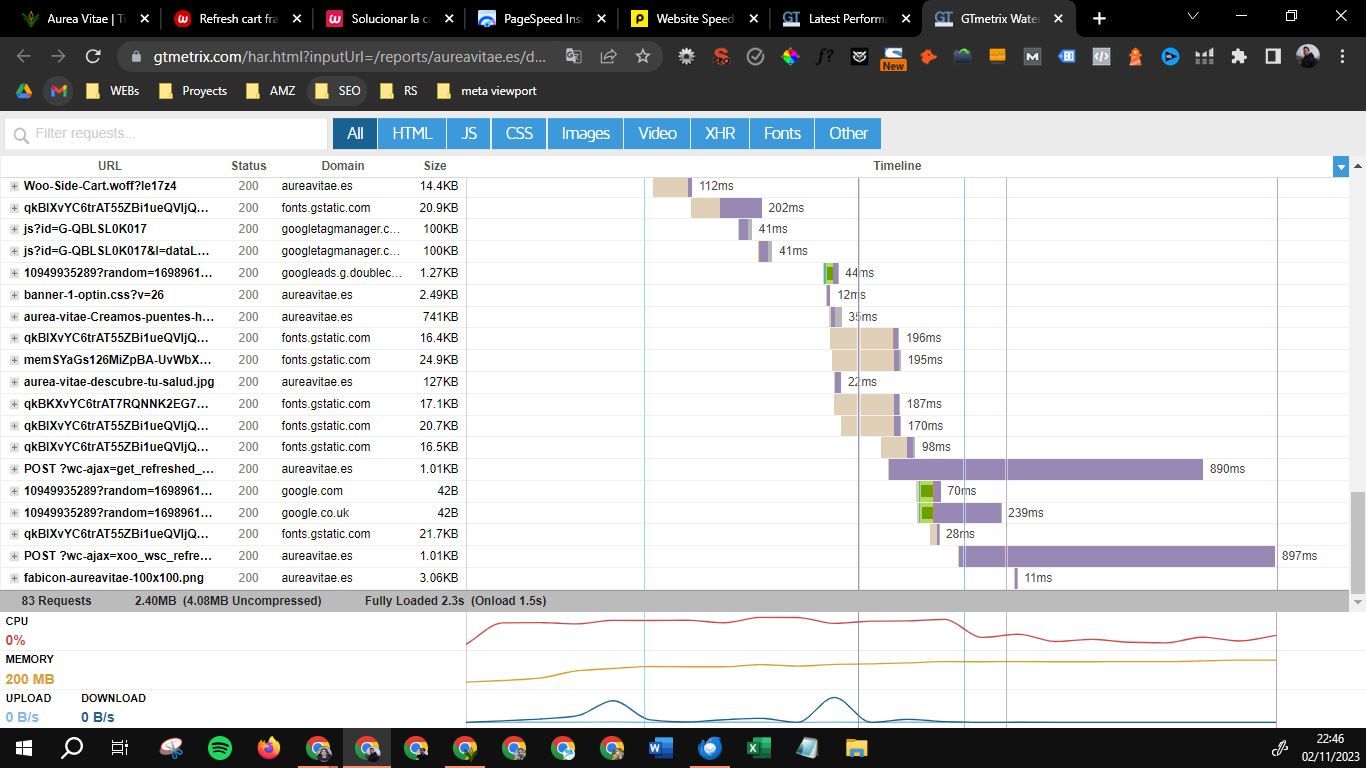Expand the aurea-vitae-Creamos-puentes request row

pos(14,317)
